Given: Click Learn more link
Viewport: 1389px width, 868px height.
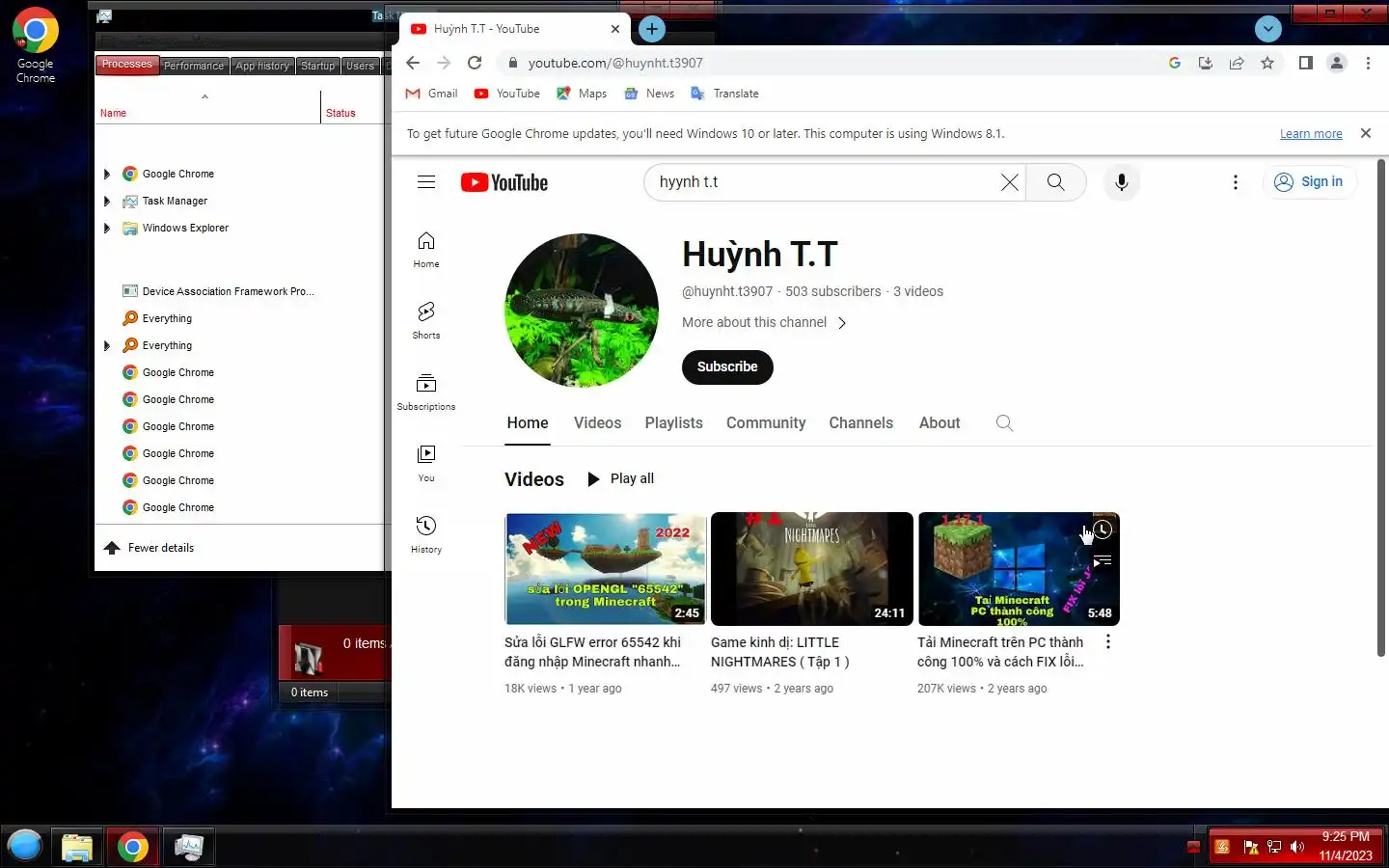Looking at the screenshot, I should coord(1311,134).
